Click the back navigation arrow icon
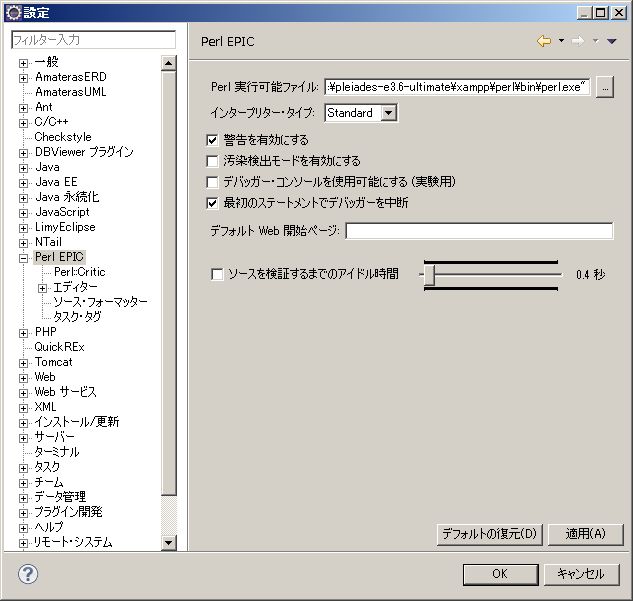 (544, 41)
